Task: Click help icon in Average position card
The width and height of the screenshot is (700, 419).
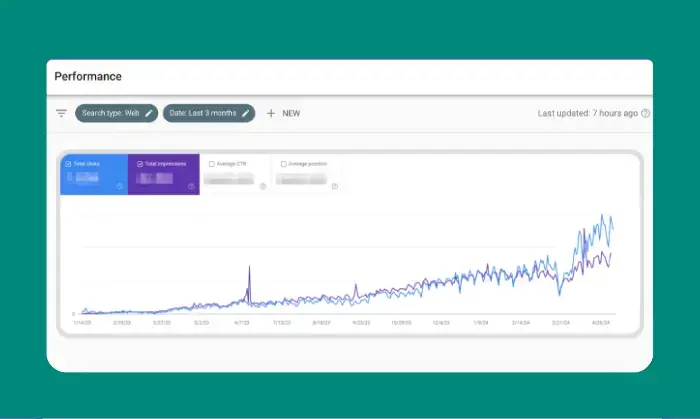Action: (x=334, y=186)
